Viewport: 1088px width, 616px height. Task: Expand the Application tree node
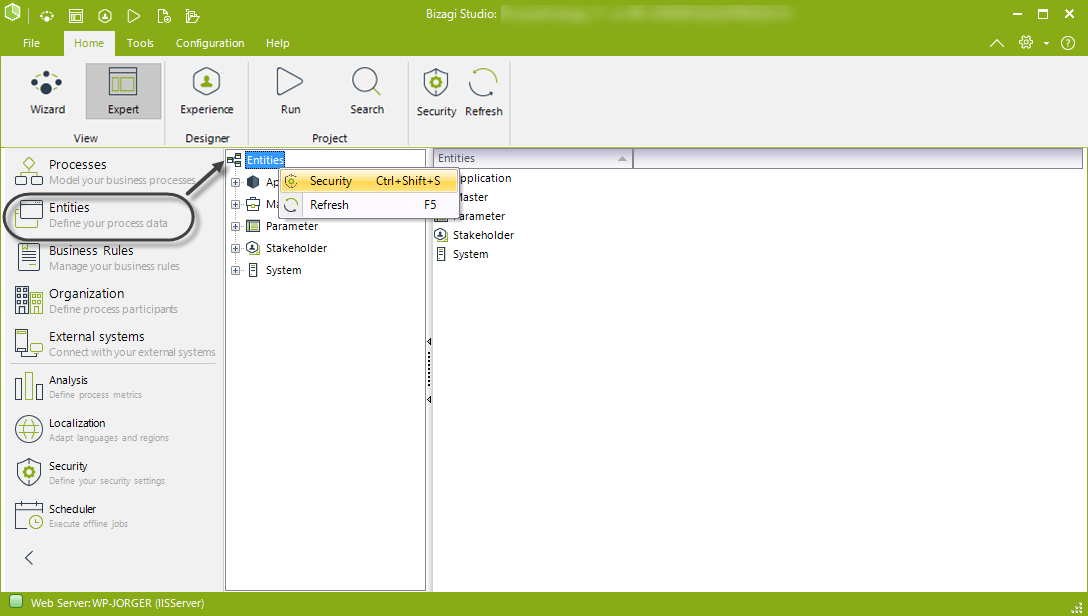coord(235,182)
